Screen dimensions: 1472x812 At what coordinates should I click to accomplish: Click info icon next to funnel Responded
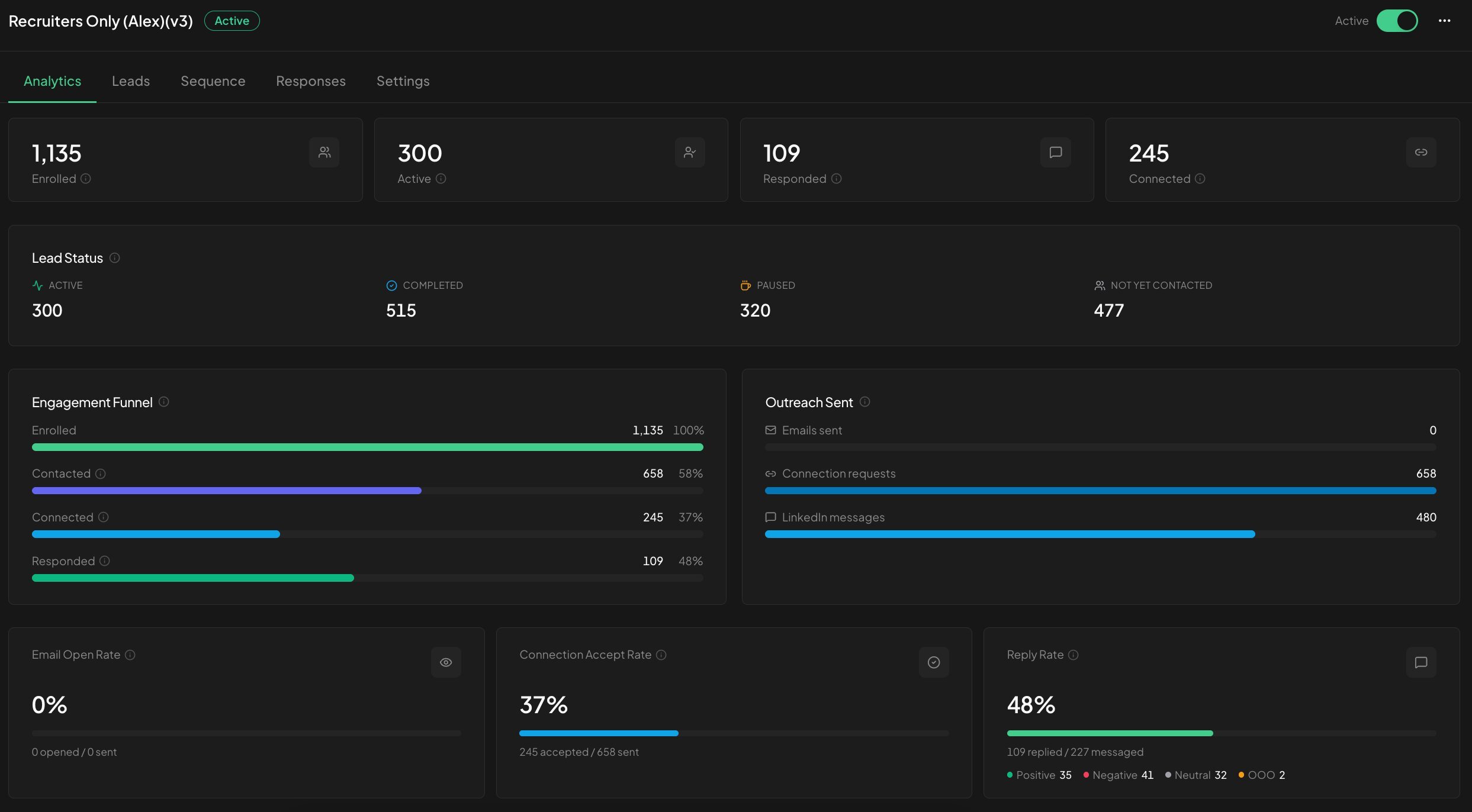point(105,561)
